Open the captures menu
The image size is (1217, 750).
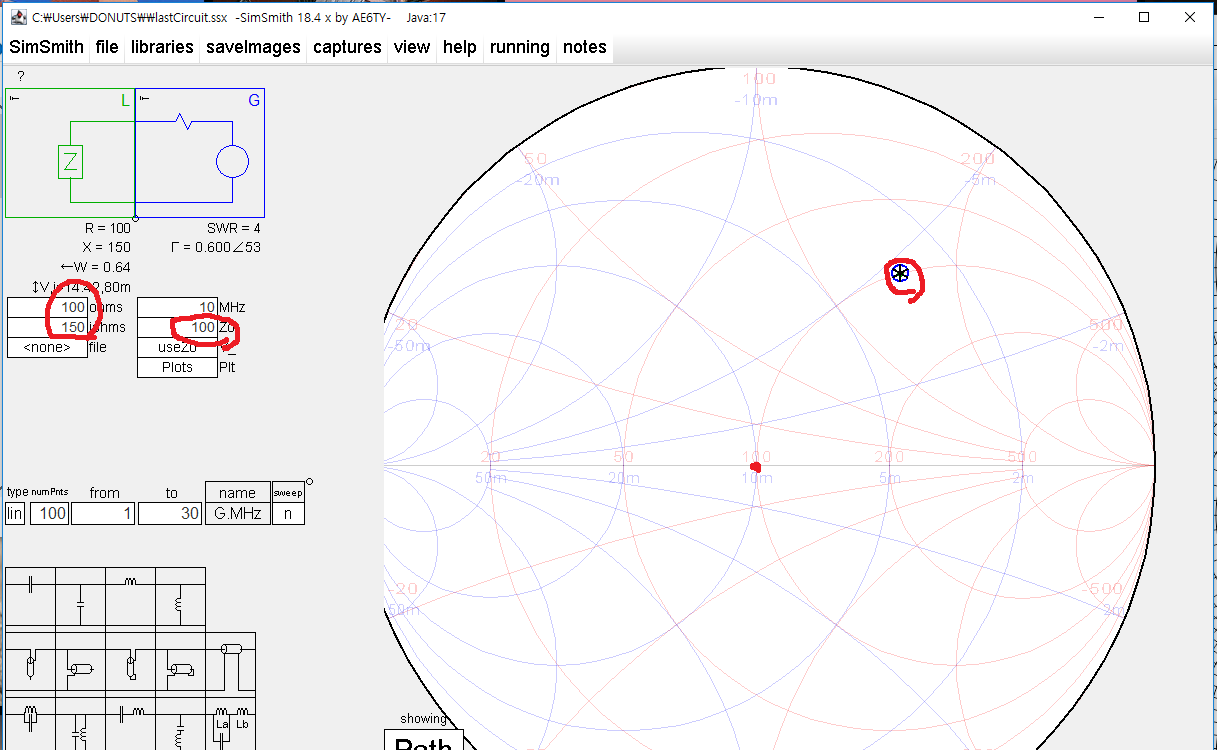click(347, 47)
